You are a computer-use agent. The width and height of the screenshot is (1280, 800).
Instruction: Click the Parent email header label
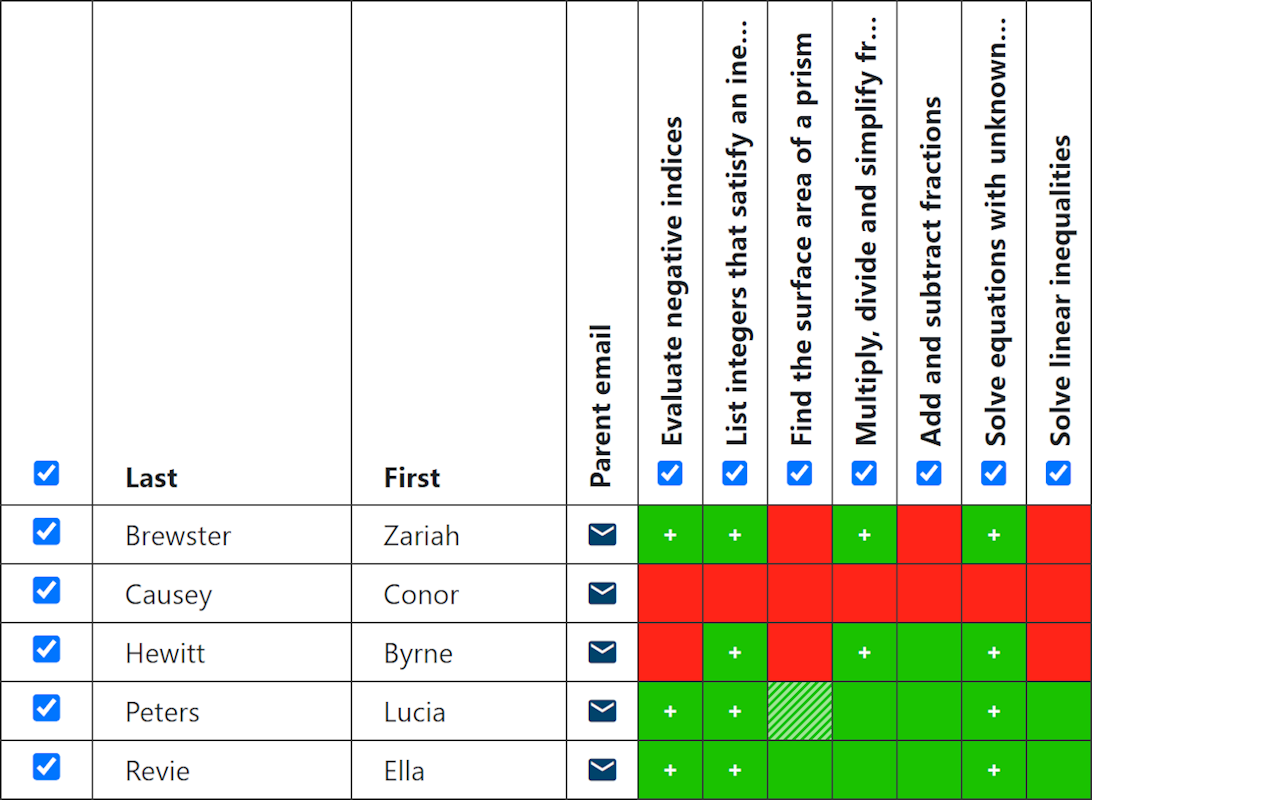click(602, 400)
